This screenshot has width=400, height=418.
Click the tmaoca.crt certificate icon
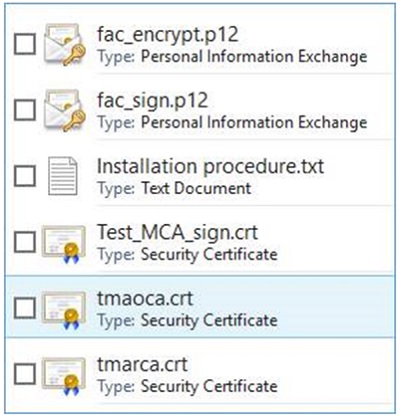point(63,311)
